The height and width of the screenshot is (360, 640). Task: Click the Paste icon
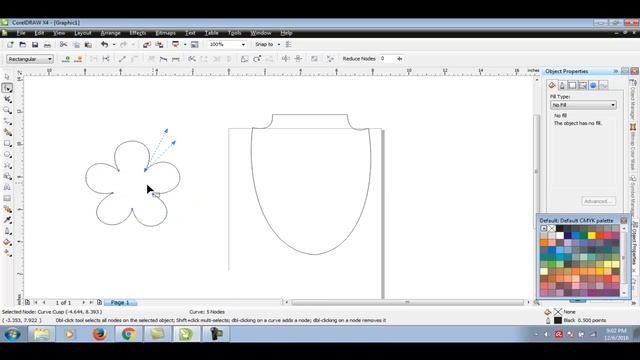pyautogui.click(x=88, y=44)
